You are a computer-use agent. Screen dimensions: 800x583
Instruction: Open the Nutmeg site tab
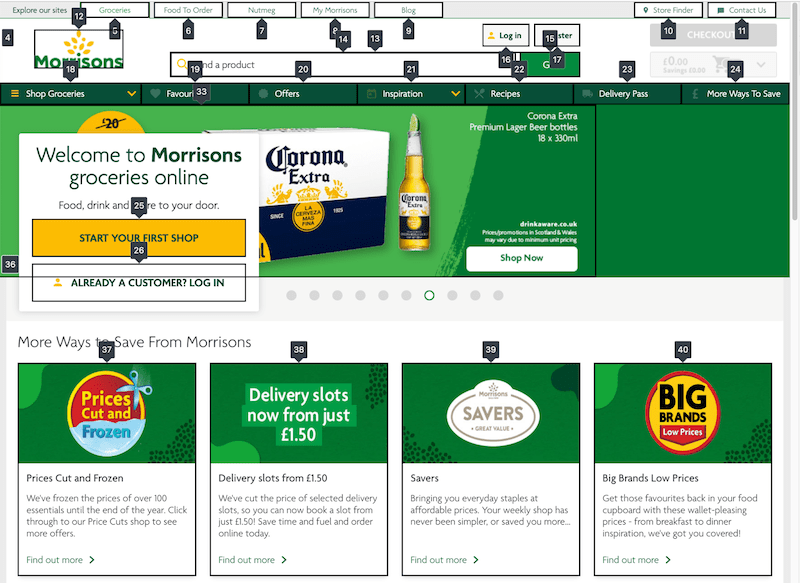(x=262, y=10)
